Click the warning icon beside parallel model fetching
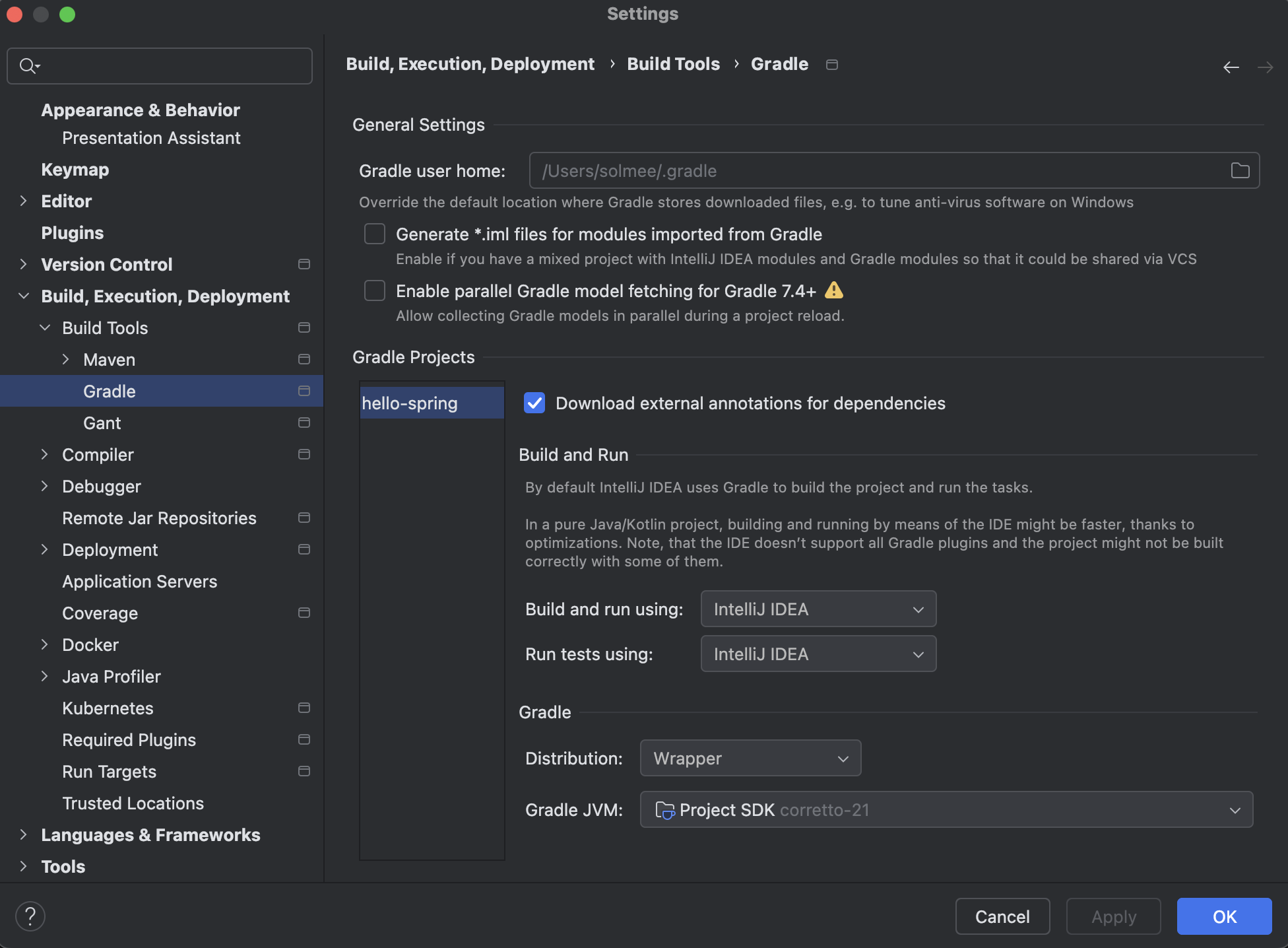Image resolution: width=1288 pixels, height=948 pixels. click(x=834, y=290)
